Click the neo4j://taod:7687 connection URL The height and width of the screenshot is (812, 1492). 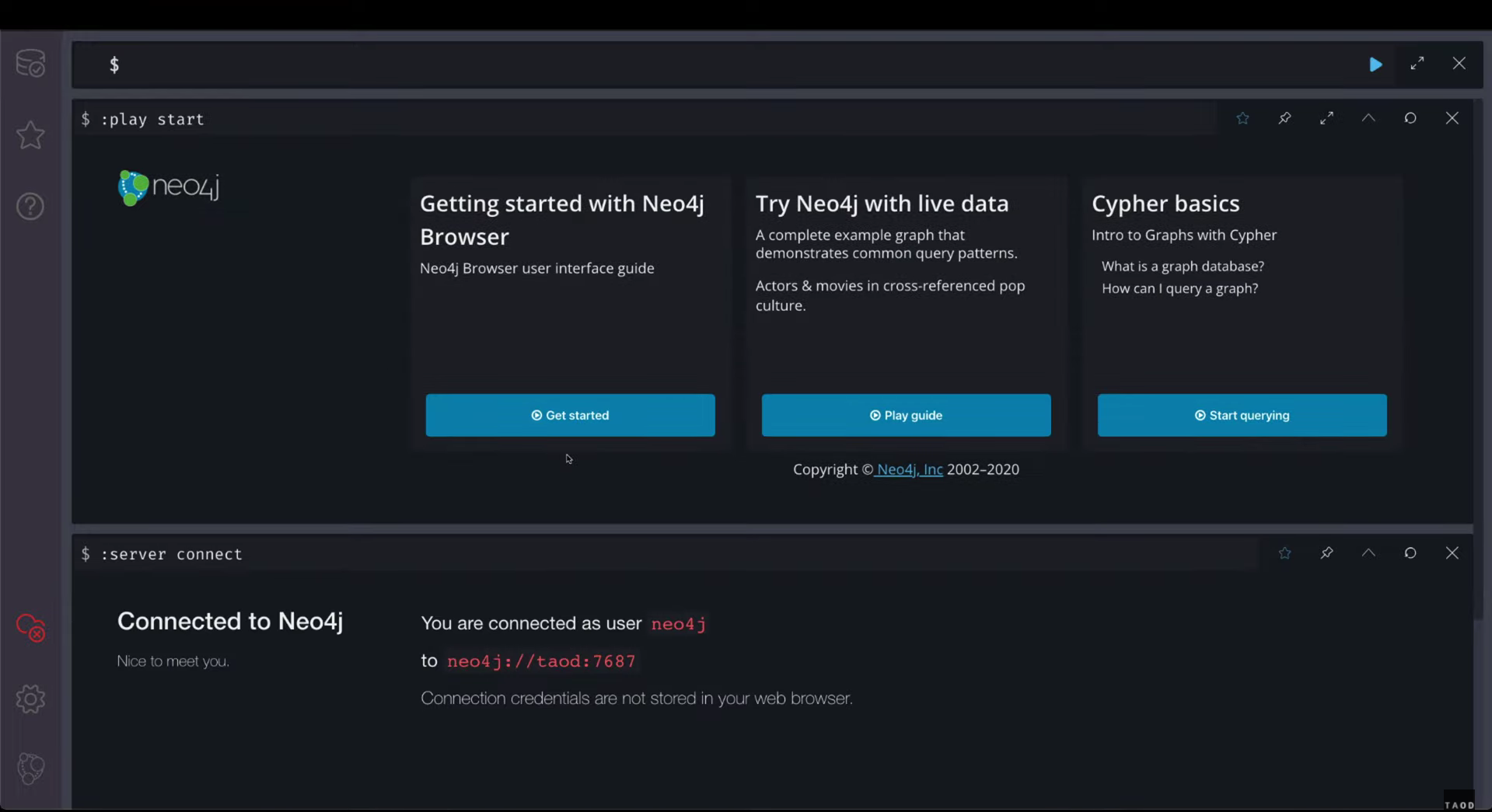point(541,661)
